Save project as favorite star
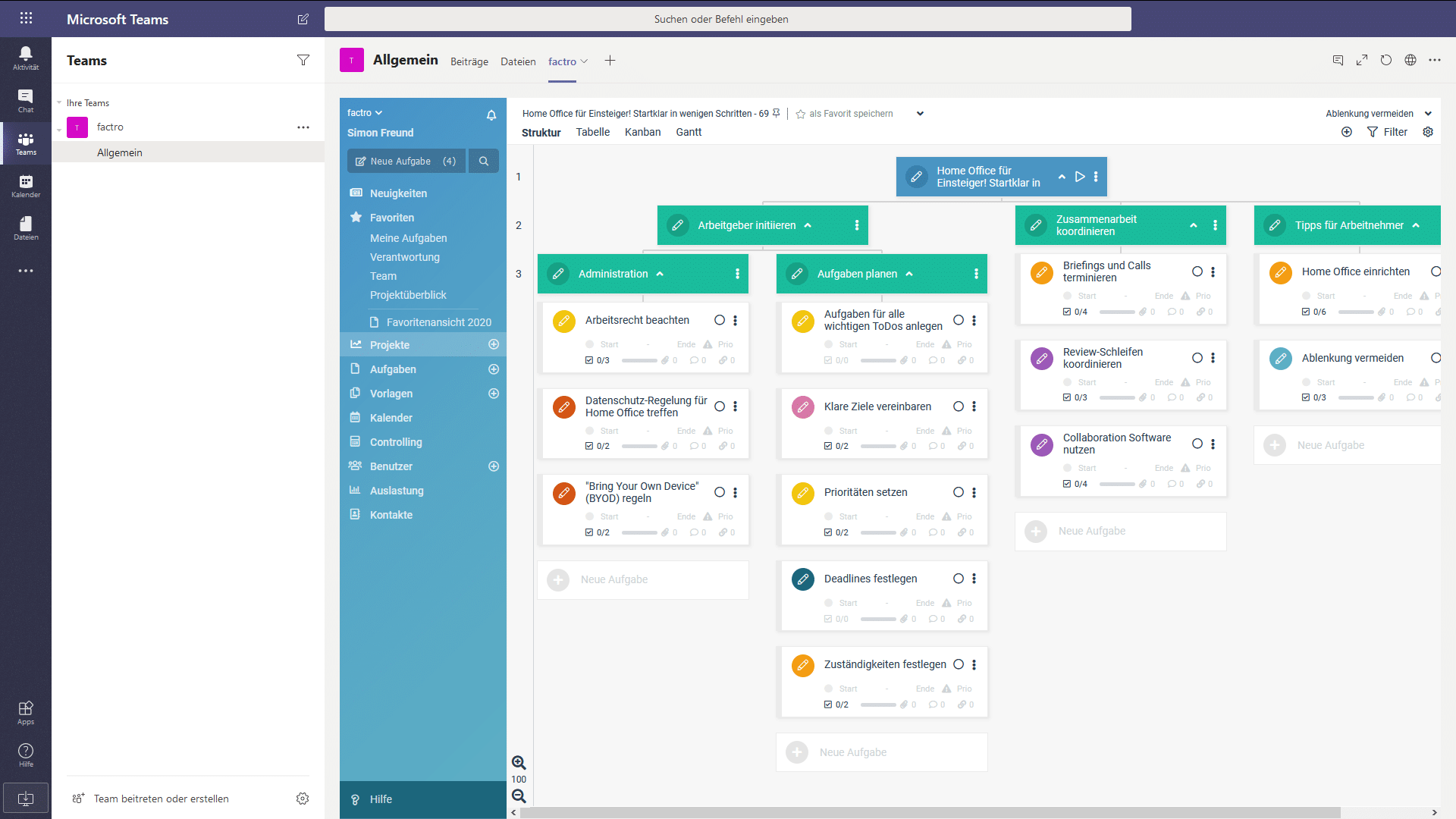Image resolution: width=1456 pixels, height=819 pixels. coord(800,114)
